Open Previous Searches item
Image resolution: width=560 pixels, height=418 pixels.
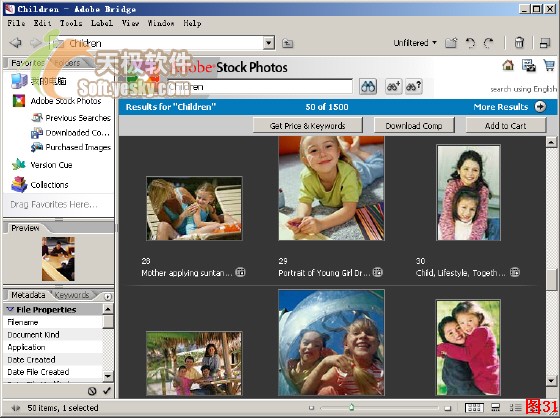click(x=71, y=118)
